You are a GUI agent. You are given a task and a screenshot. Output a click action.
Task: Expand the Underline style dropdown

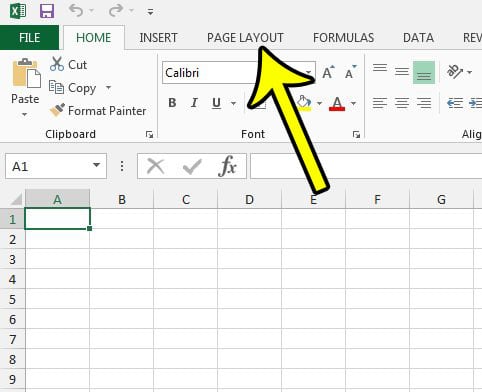click(233, 103)
